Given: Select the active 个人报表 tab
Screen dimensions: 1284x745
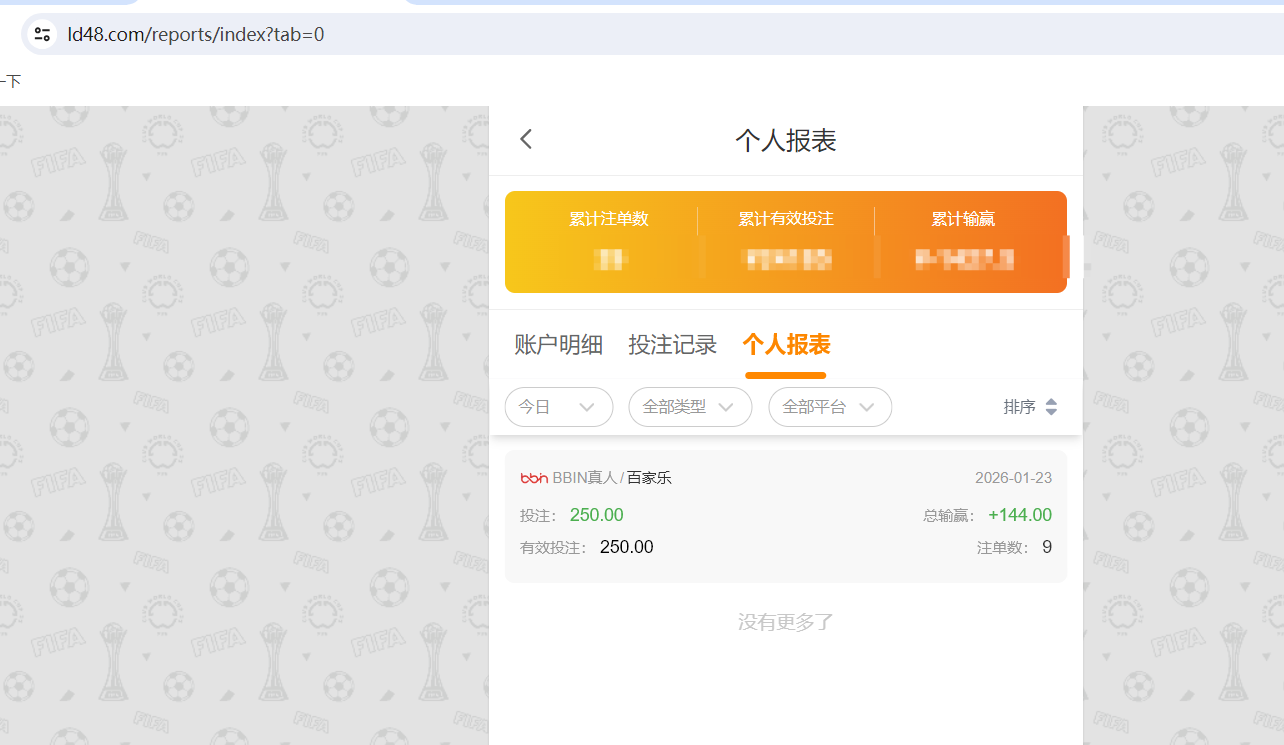Looking at the screenshot, I should point(785,344).
